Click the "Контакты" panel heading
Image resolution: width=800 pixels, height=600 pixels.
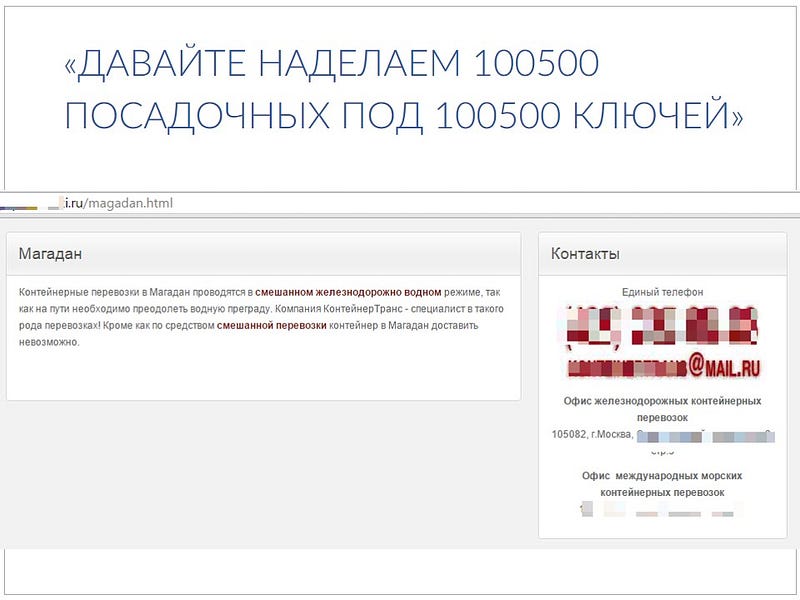click(x=585, y=254)
